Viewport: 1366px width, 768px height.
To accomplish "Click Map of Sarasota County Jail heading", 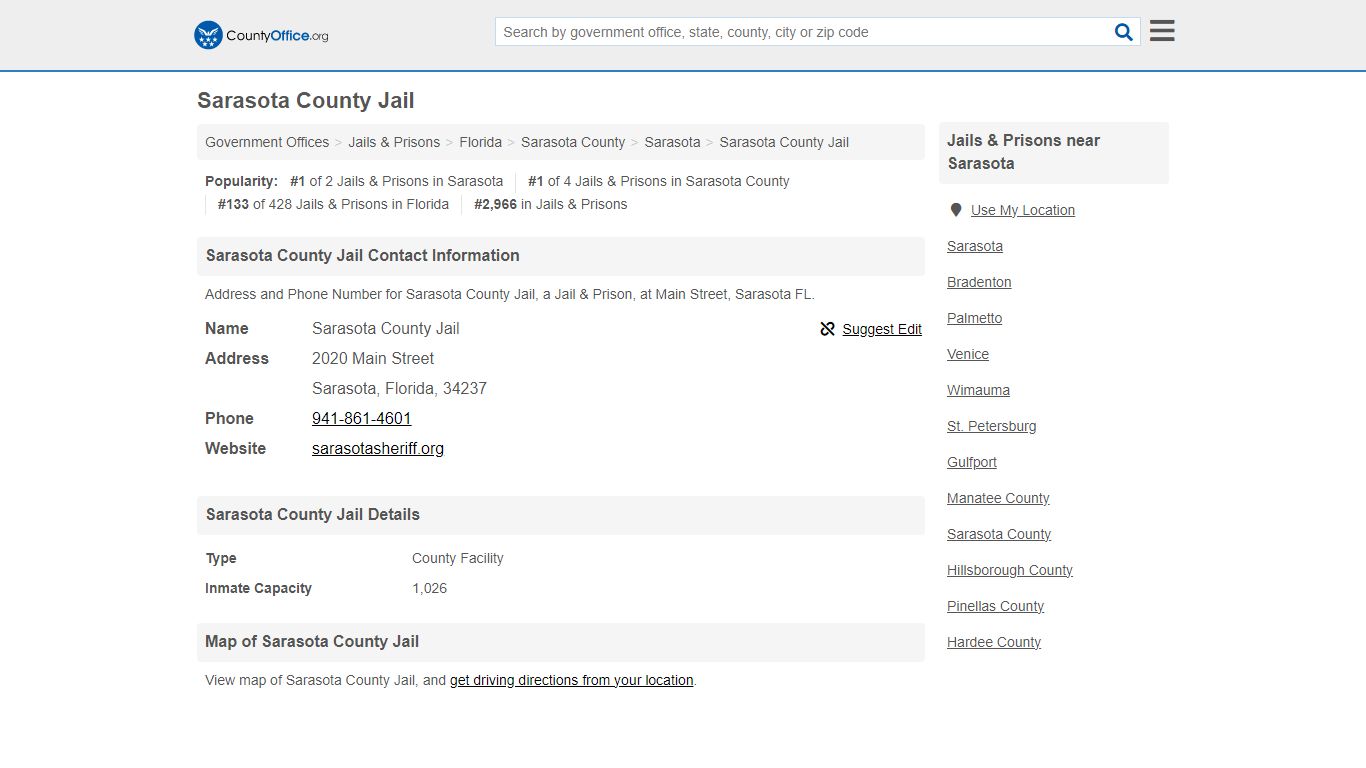I will [312, 642].
